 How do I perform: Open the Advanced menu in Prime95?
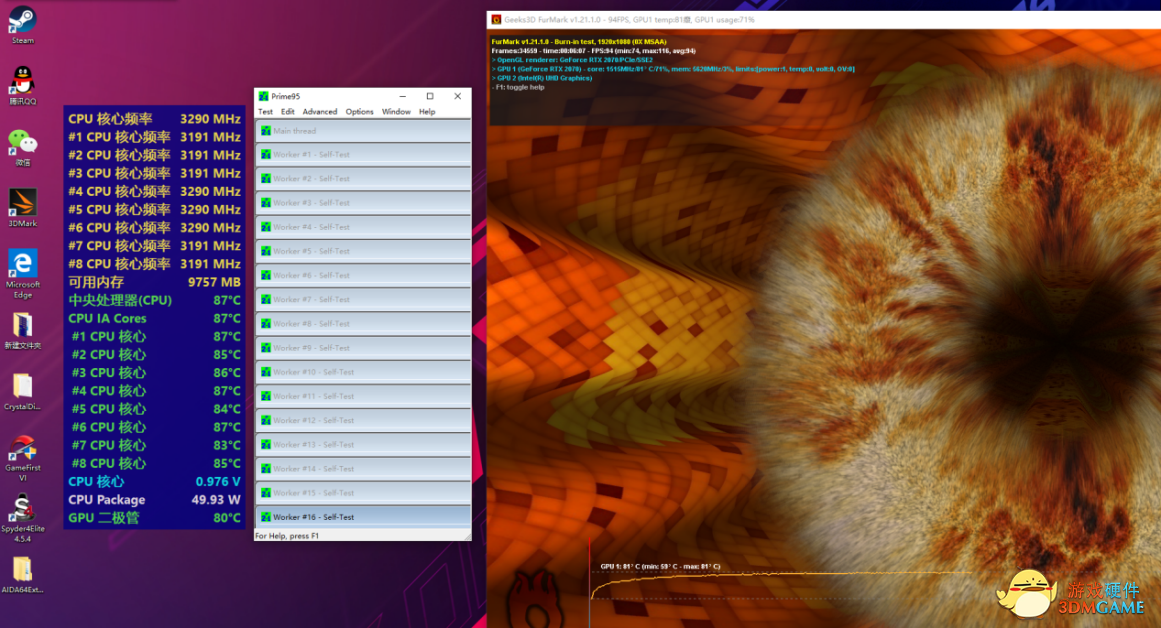[x=320, y=112]
